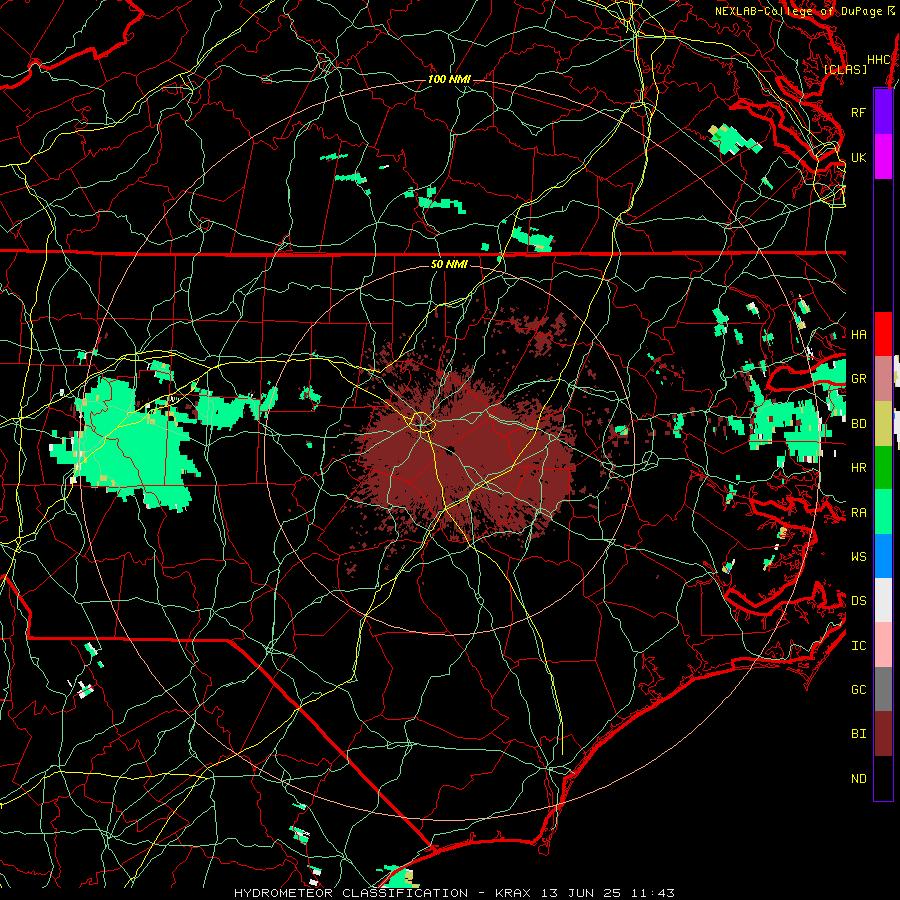
Task: Click the 50 NMI range ring label
Action: click(449, 264)
